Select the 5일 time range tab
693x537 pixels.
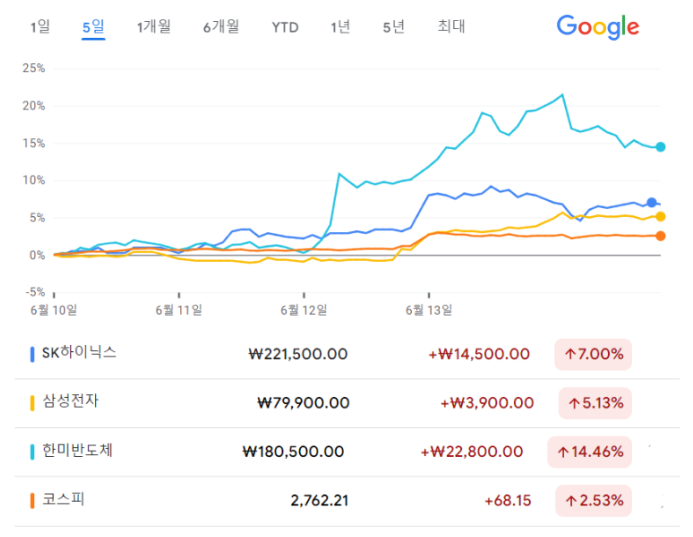93,27
